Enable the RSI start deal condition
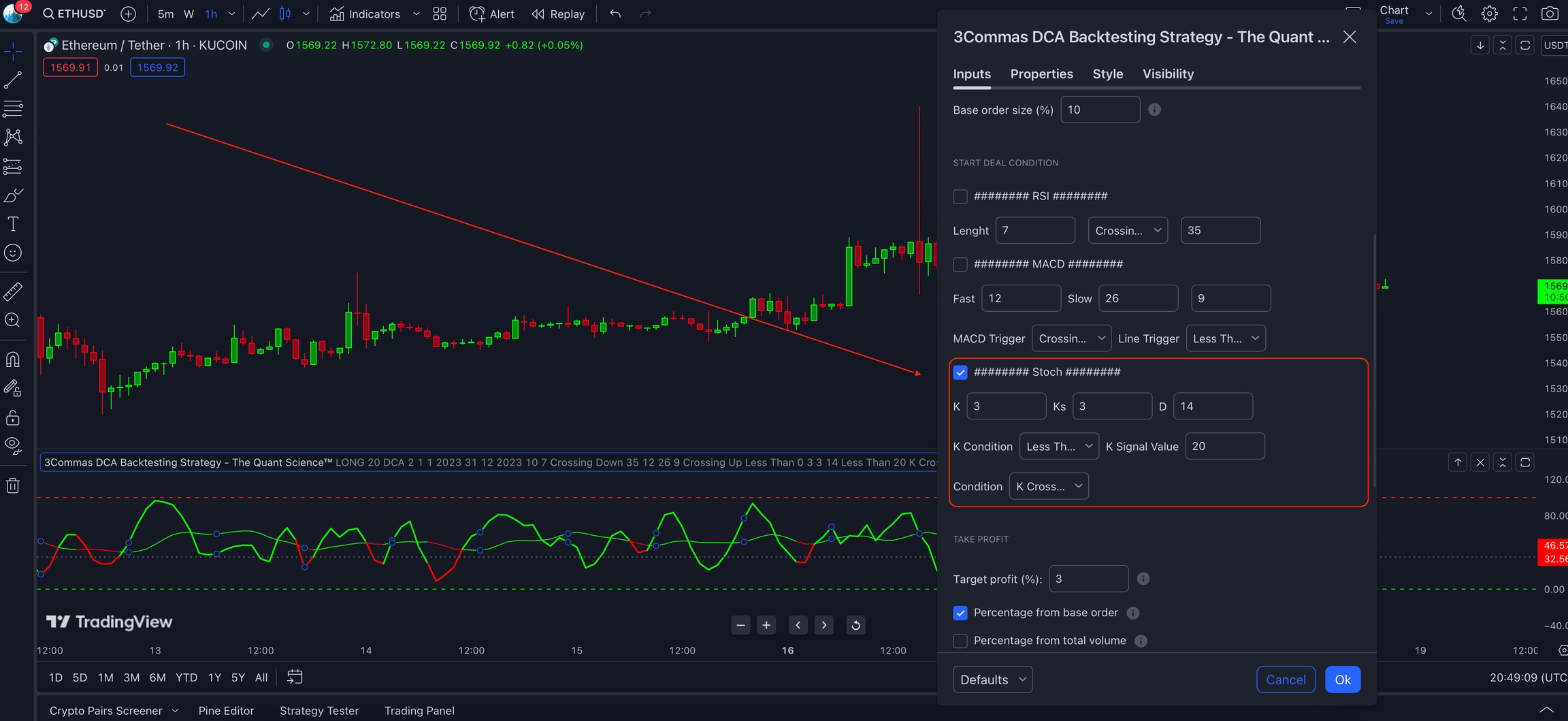The height and width of the screenshot is (721, 1568). 960,197
